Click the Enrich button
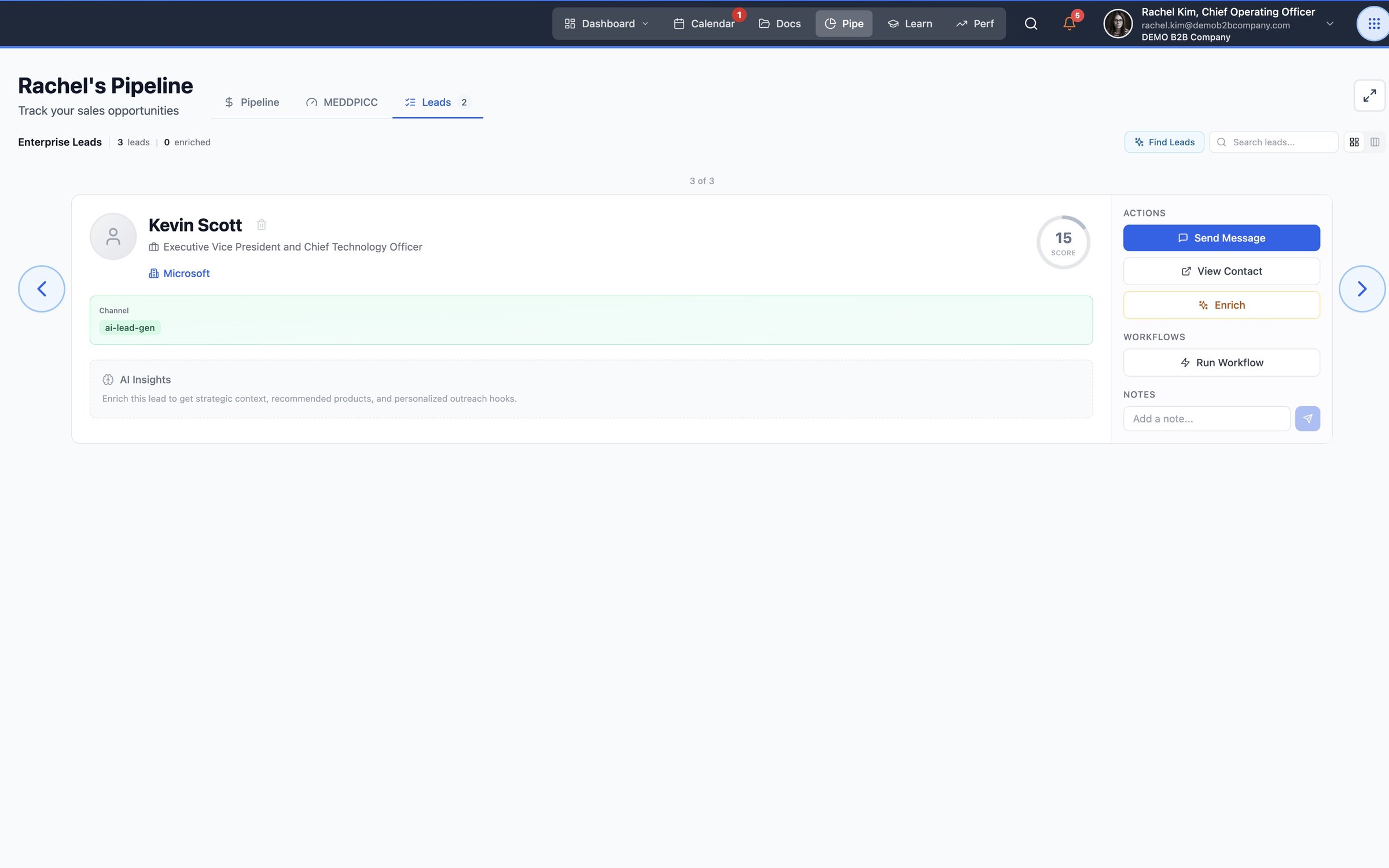The image size is (1389, 868). (x=1221, y=305)
